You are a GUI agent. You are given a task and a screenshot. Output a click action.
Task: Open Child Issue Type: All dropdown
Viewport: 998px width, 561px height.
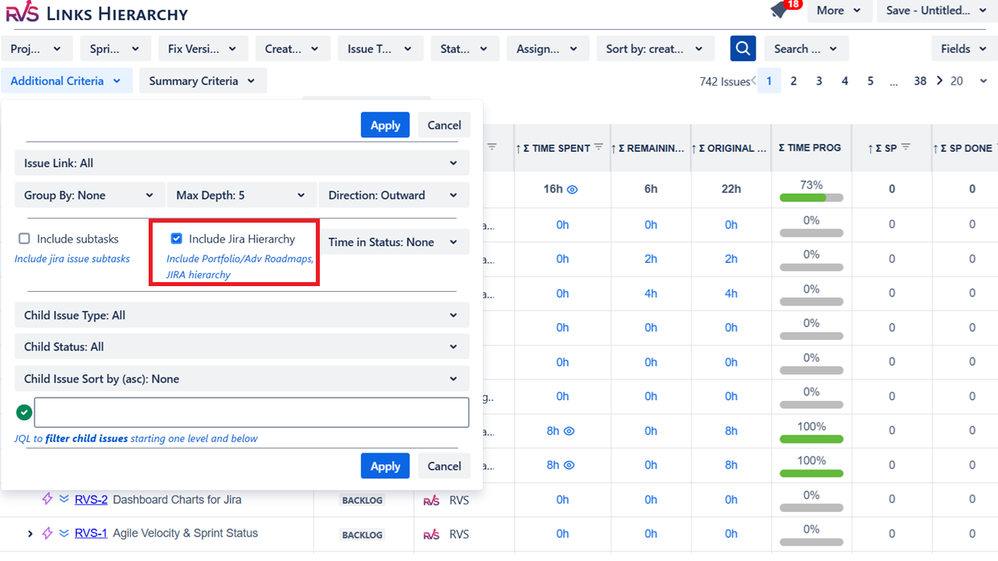[242, 315]
